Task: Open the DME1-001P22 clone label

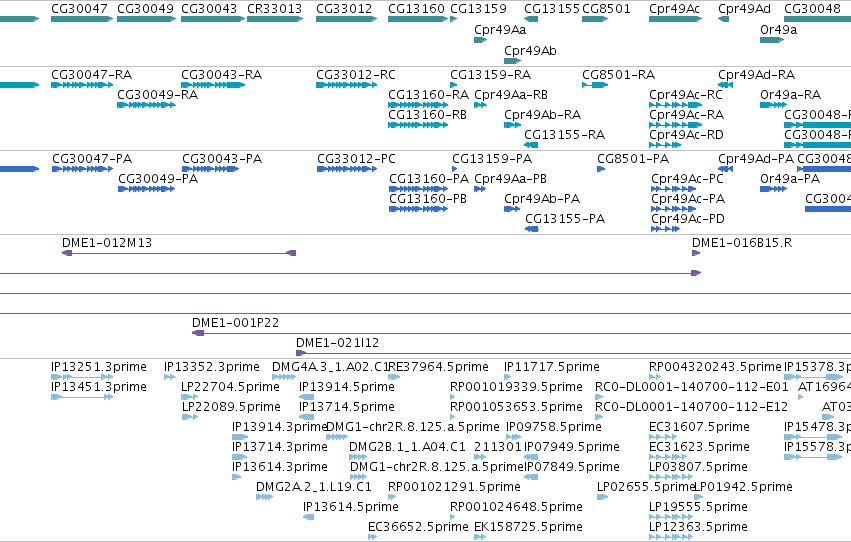Action: (x=236, y=323)
